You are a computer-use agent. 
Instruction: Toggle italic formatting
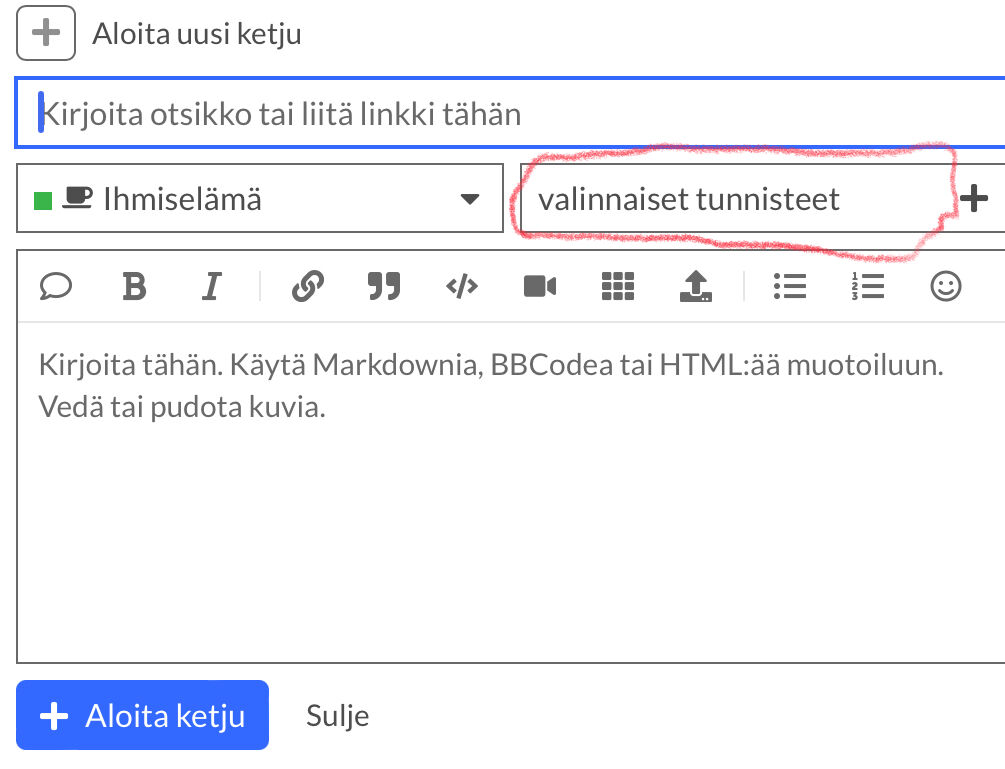coord(210,287)
